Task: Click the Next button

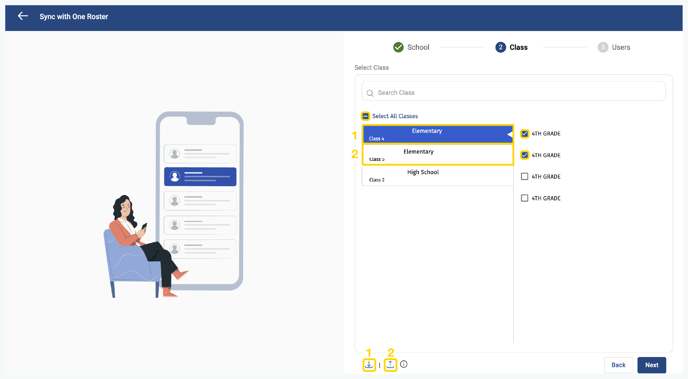Action: (652, 365)
